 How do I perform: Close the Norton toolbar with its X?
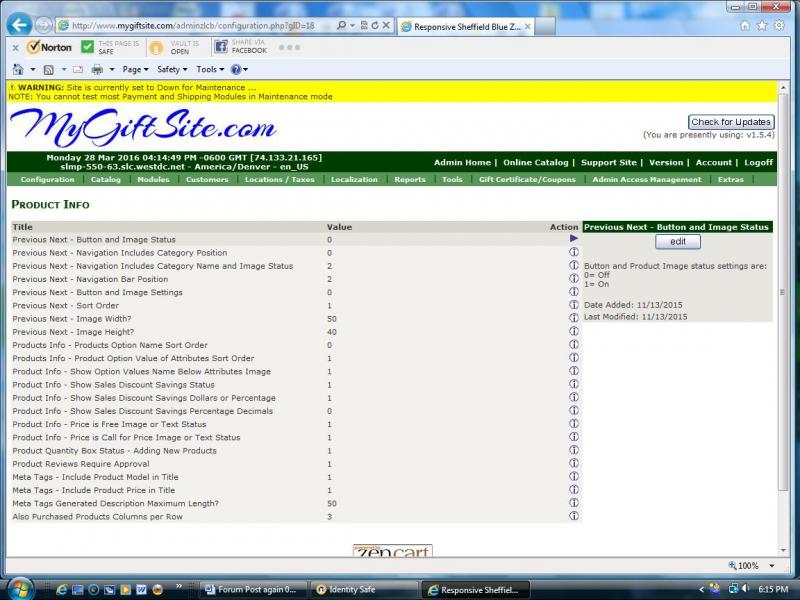[x=15, y=48]
